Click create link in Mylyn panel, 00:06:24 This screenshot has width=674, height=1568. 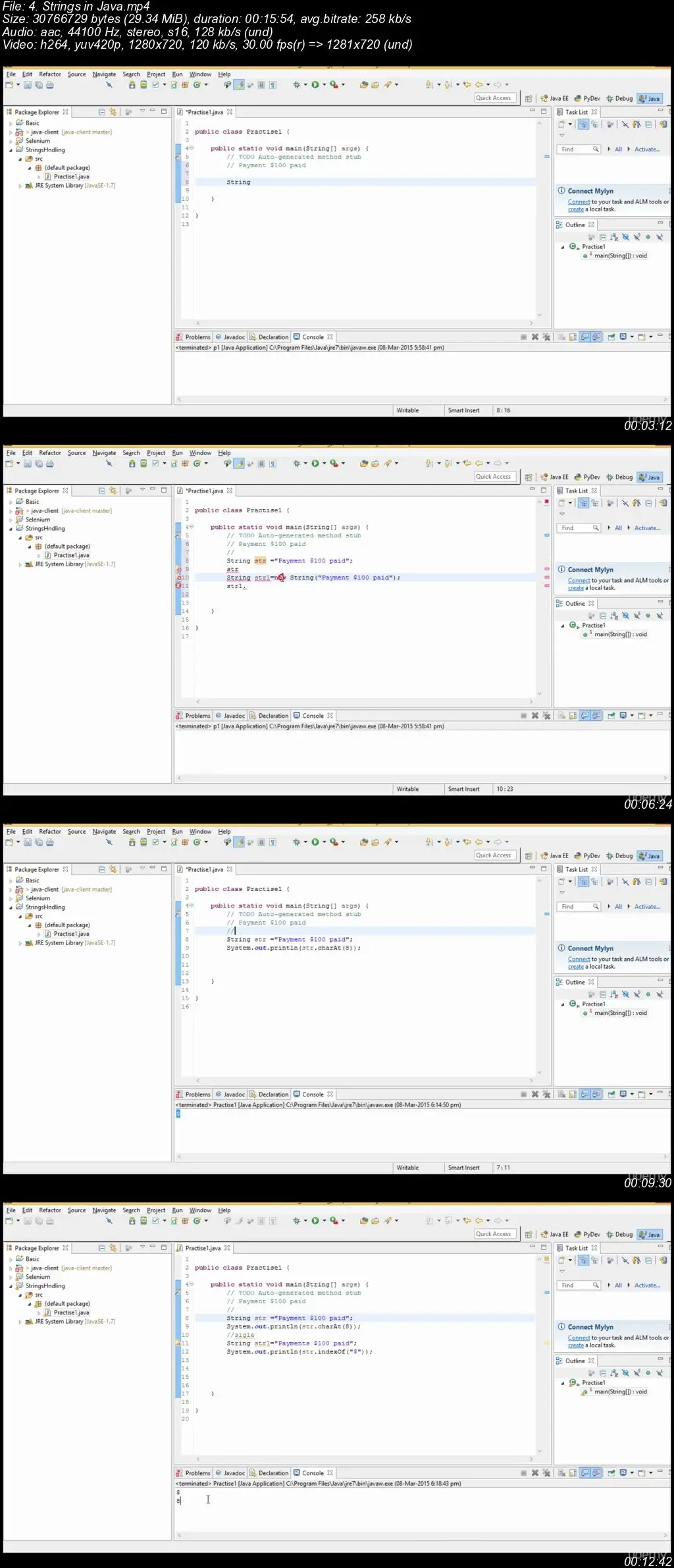click(576, 588)
